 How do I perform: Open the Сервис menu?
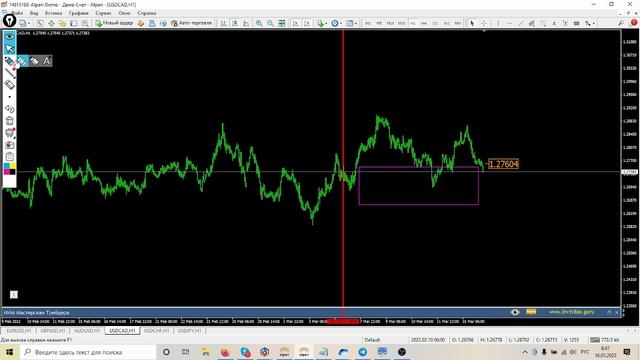pos(103,13)
